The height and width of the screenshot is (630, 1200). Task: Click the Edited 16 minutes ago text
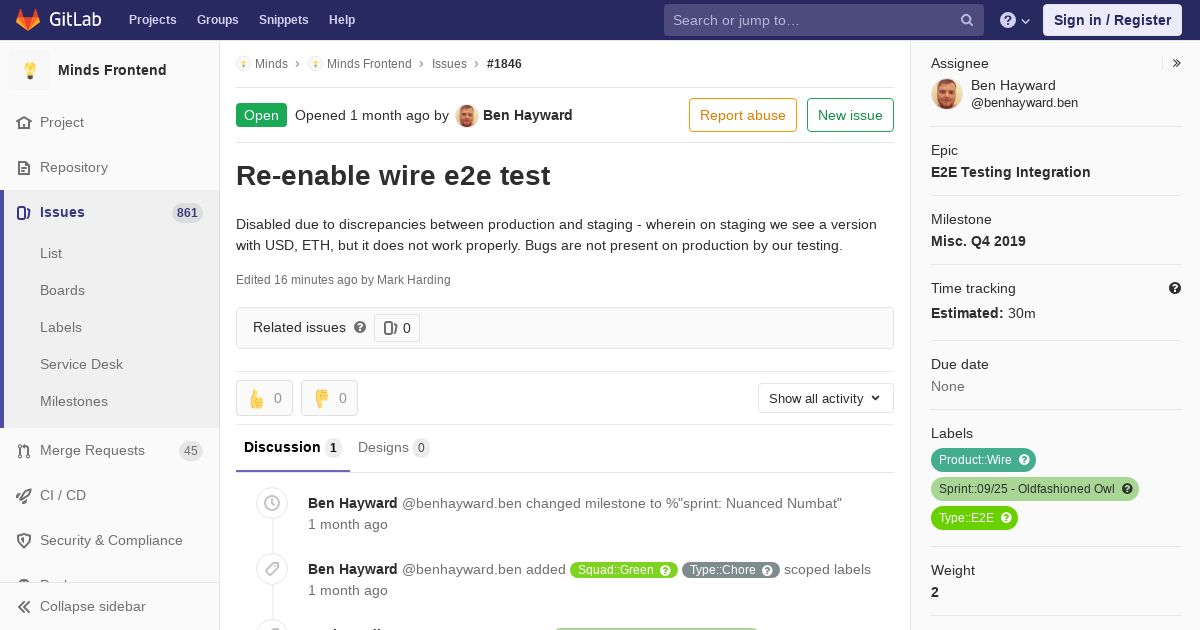[343, 280]
